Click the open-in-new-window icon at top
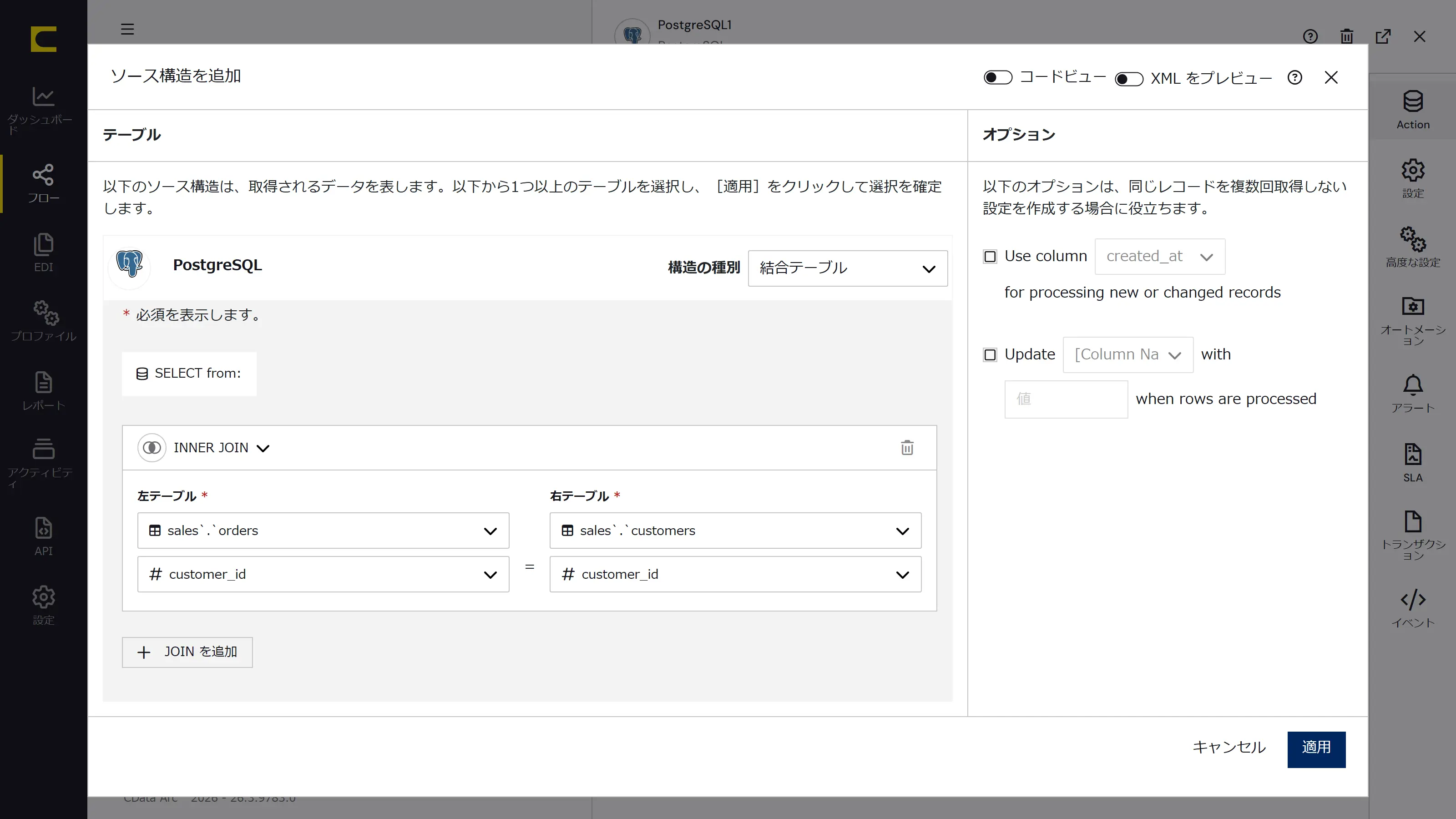The width and height of the screenshot is (1456, 819). pos(1383,36)
